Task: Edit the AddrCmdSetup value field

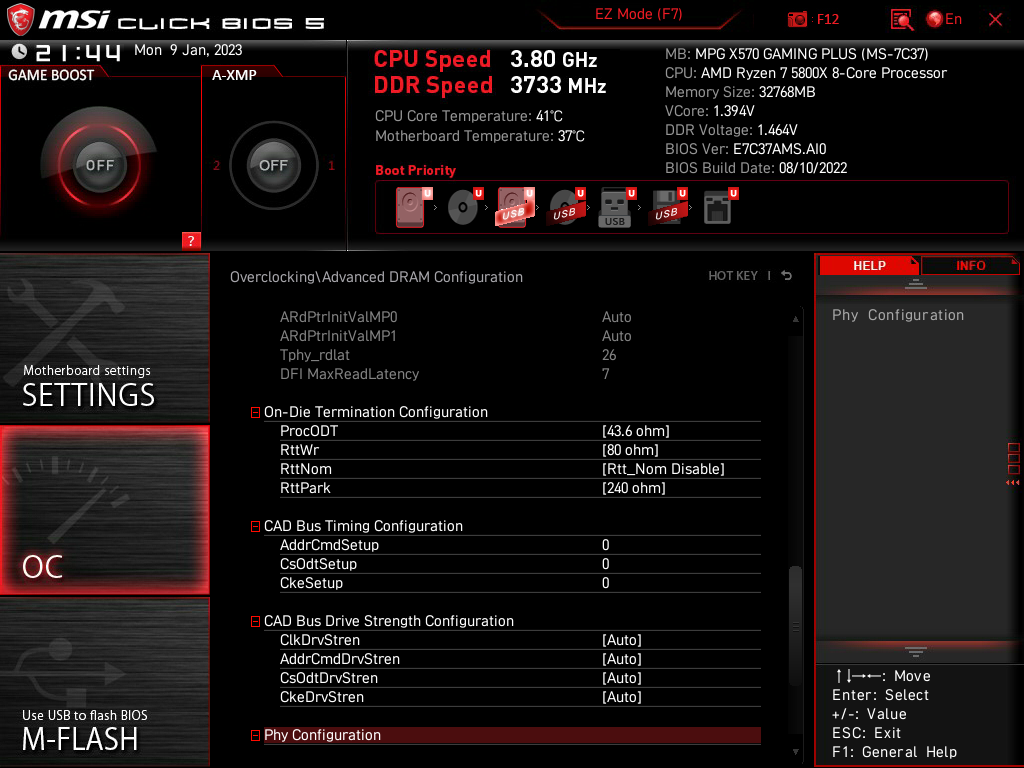Action: tap(605, 545)
